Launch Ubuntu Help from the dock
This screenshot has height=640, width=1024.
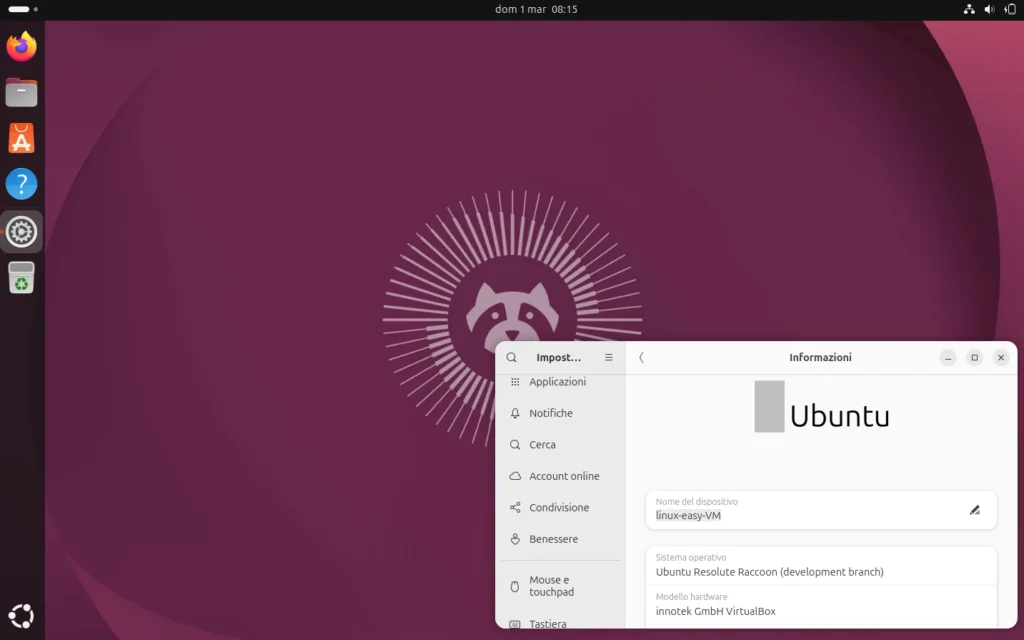click(20, 184)
